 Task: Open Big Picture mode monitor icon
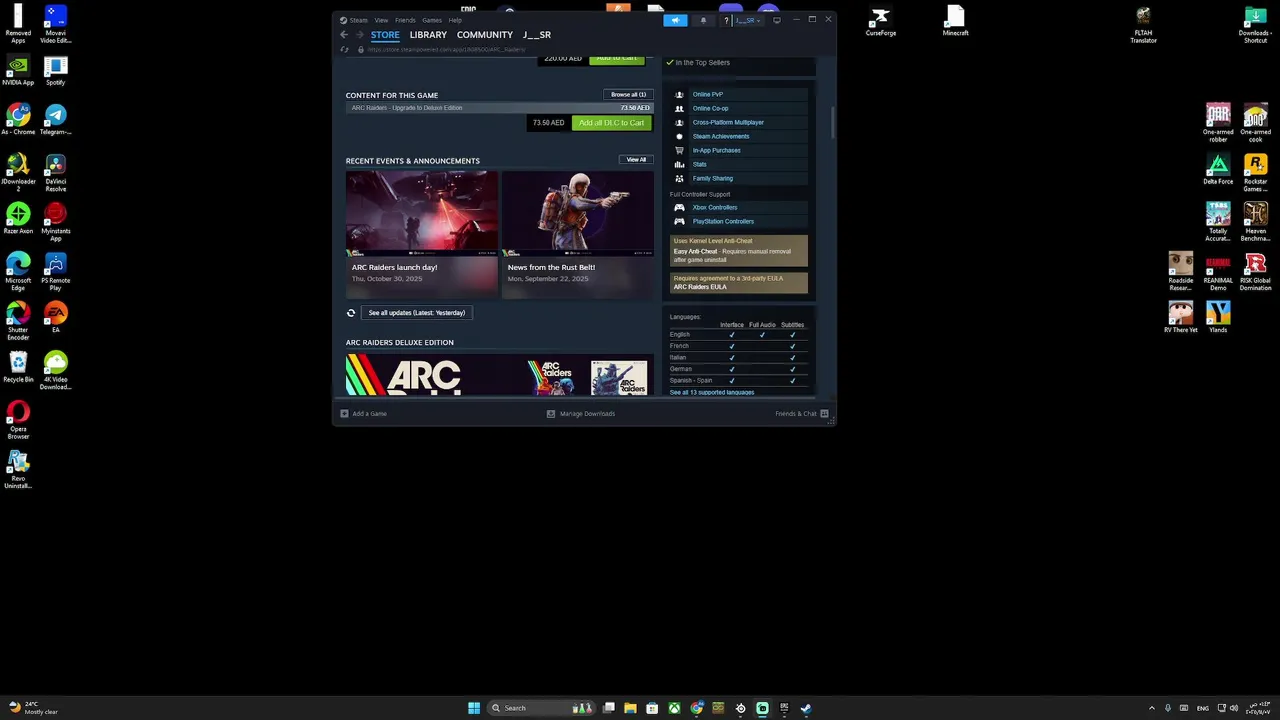[x=777, y=20]
